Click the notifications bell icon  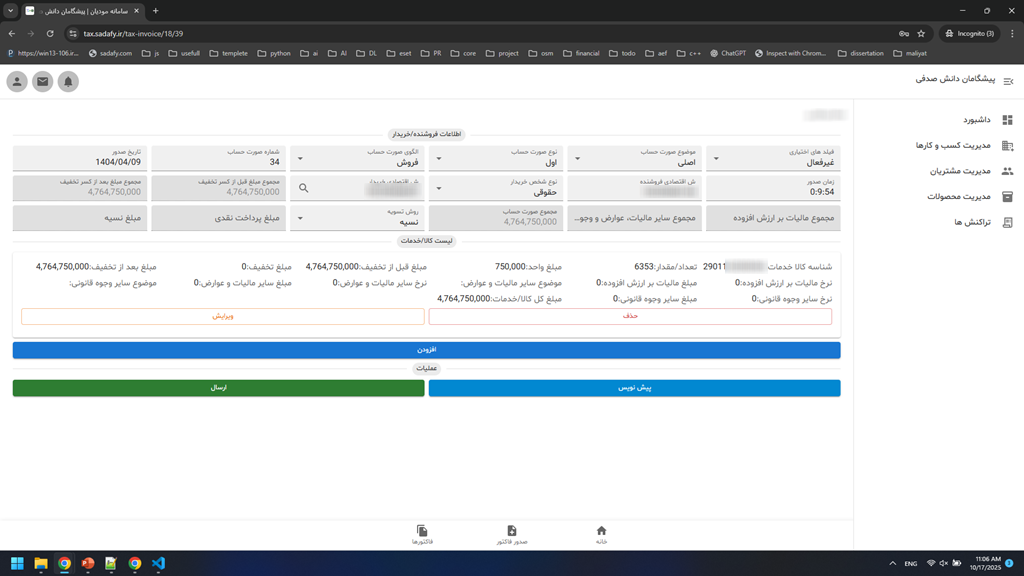click(x=68, y=82)
